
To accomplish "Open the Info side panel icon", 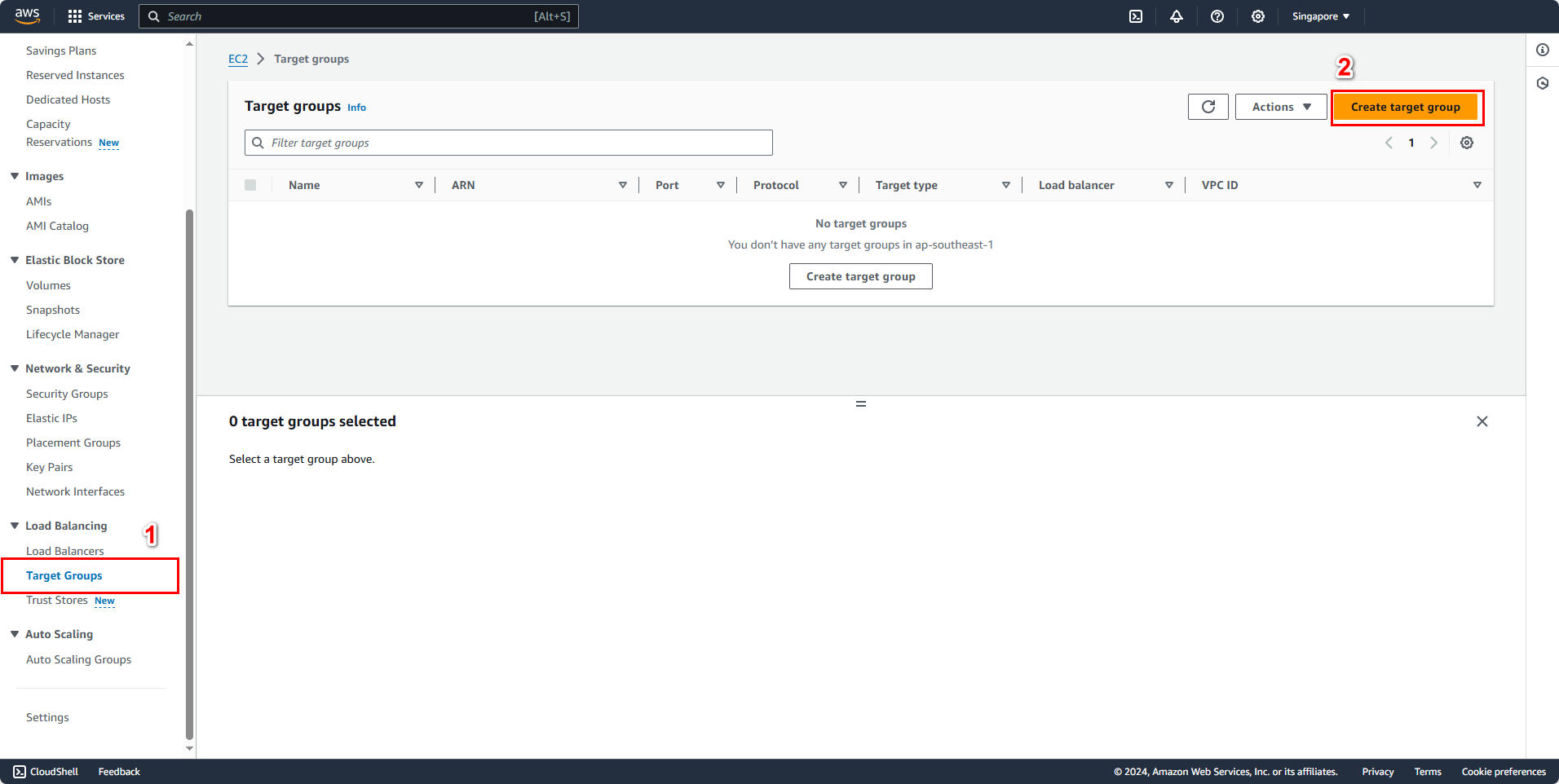I will coord(1543,50).
